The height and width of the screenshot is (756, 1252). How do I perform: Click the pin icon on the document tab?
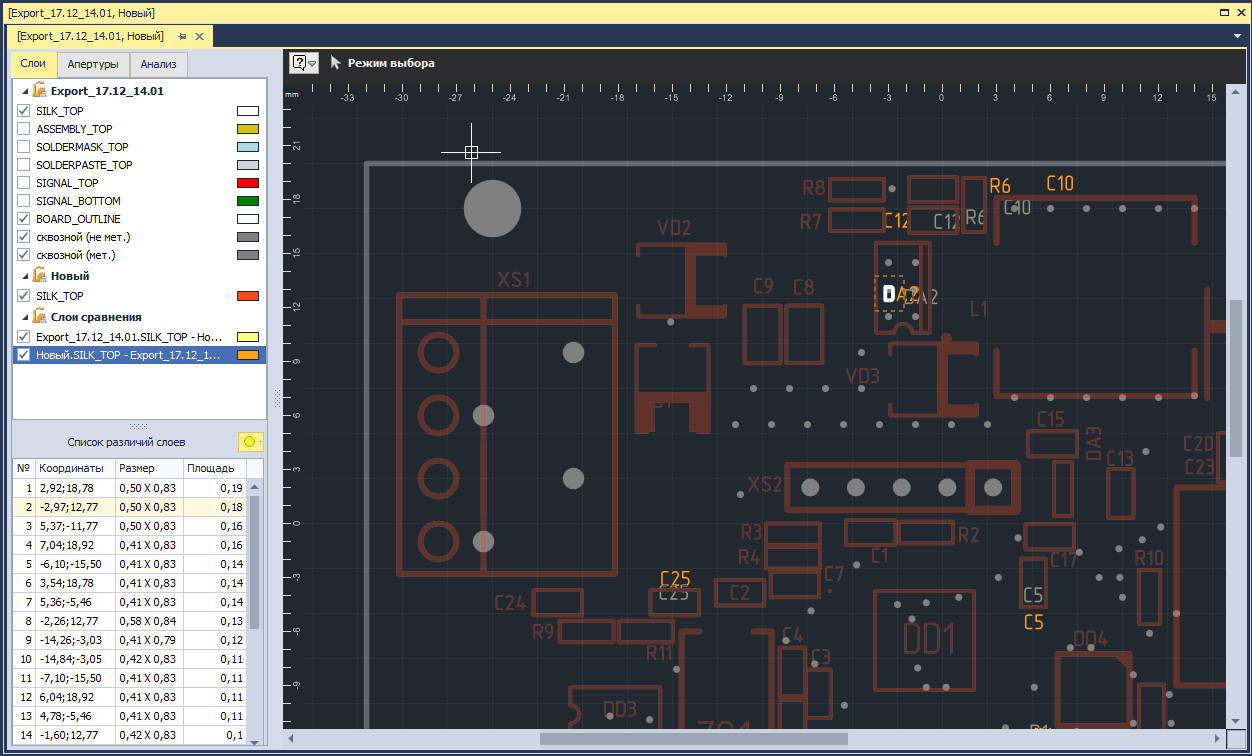tap(182, 36)
